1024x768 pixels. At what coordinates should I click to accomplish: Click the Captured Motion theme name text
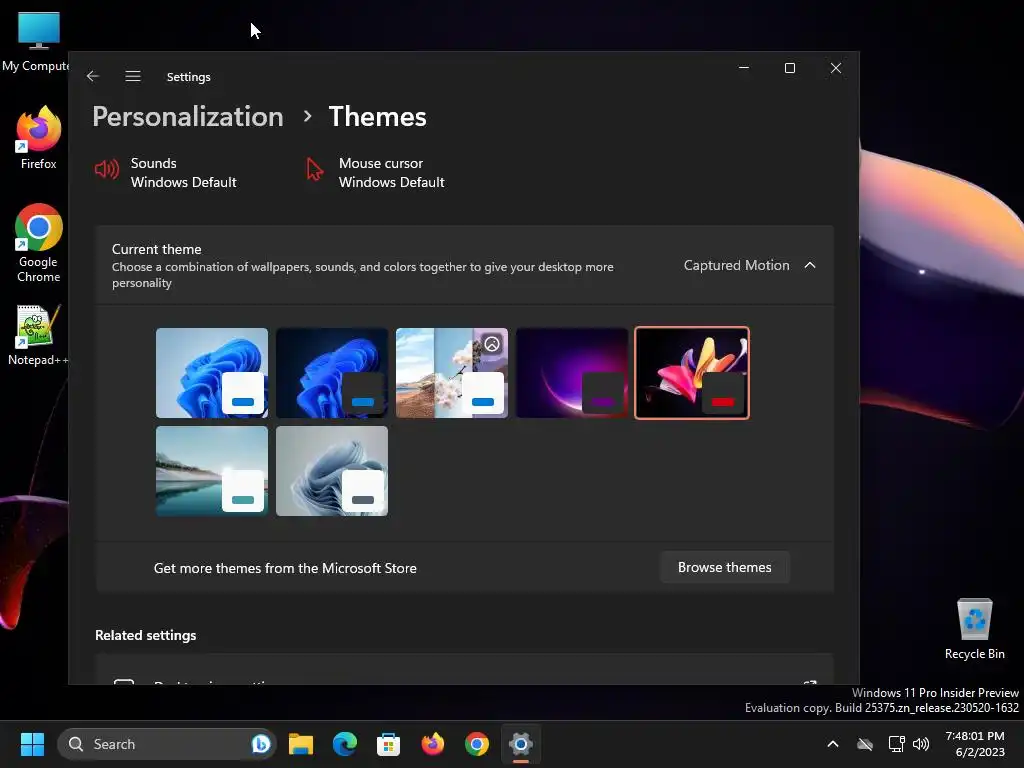click(x=736, y=265)
